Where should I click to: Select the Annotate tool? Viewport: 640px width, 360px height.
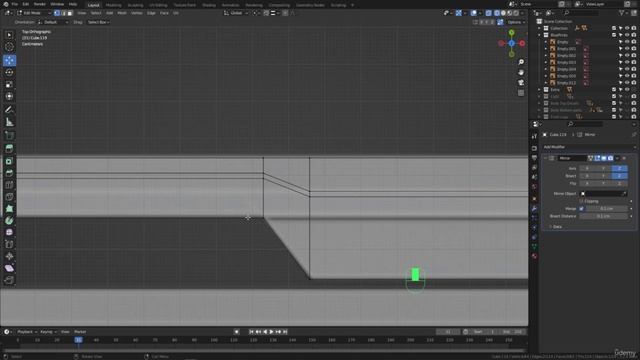pyautogui.click(x=9, y=109)
